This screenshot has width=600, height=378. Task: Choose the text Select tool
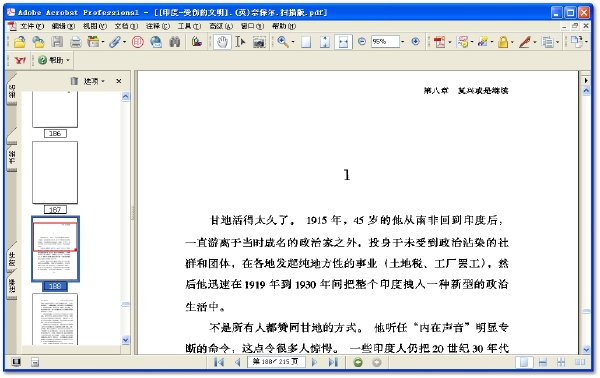pos(240,42)
